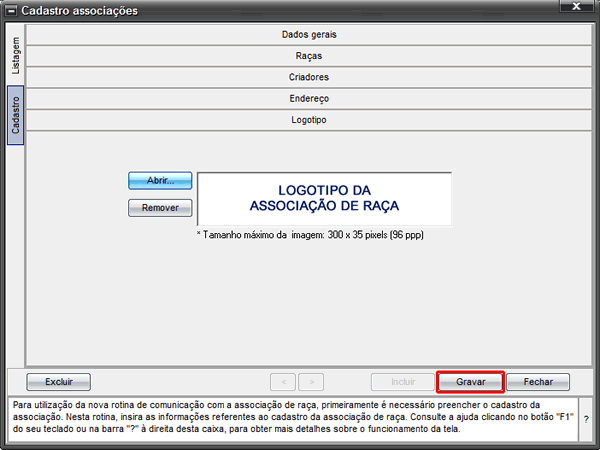Switch to the Listagem side tab
Image resolution: width=600 pixels, height=450 pixels.
click(15, 55)
